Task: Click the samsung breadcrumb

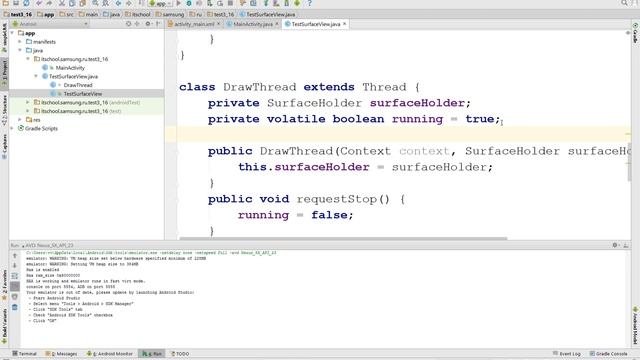Action: (x=170, y=14)
